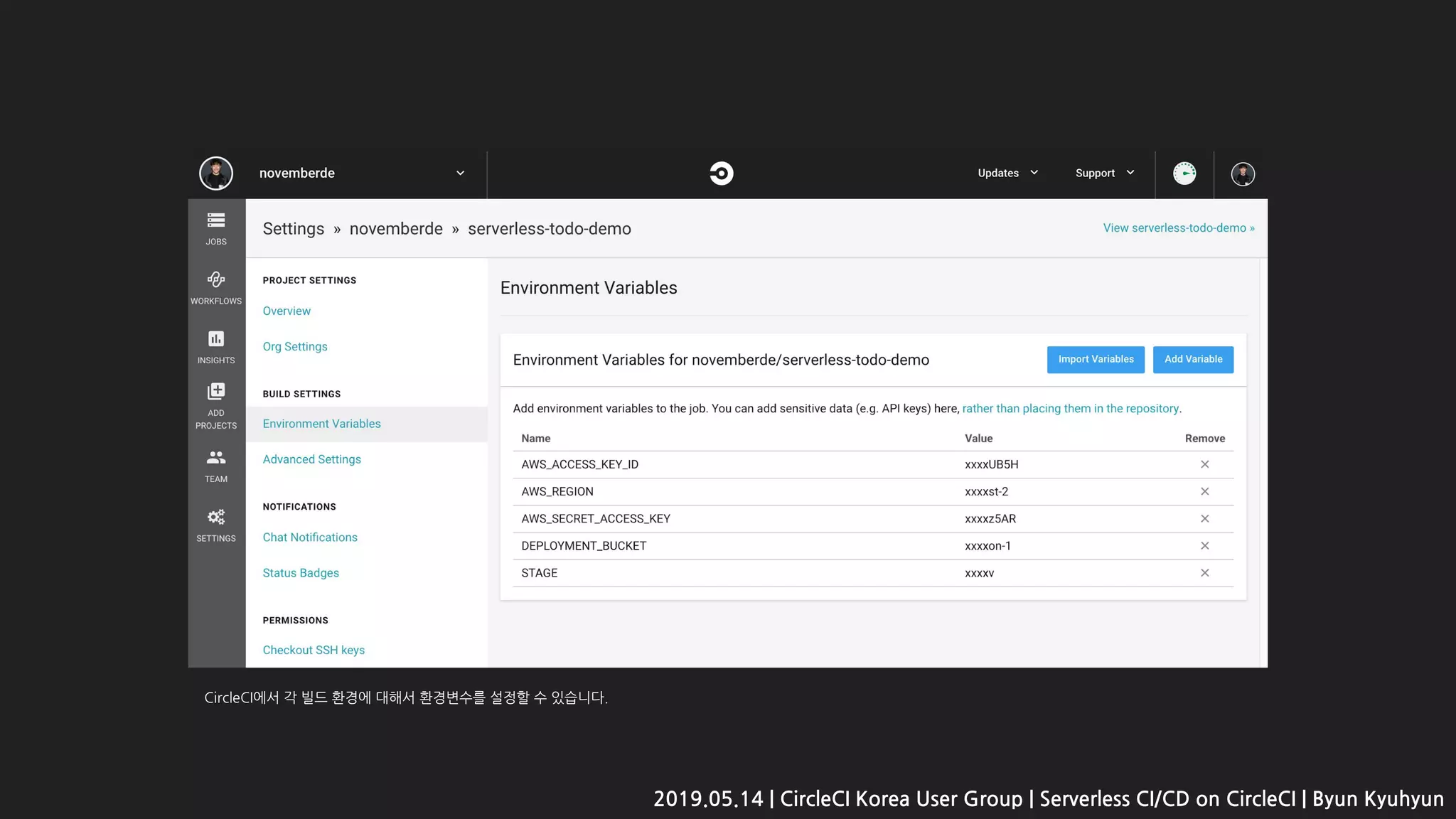The image size is (1456, 819).
Task: Remove the AWS_SECRET_ACCESS_KEY variable
Action: point(1204,518)
